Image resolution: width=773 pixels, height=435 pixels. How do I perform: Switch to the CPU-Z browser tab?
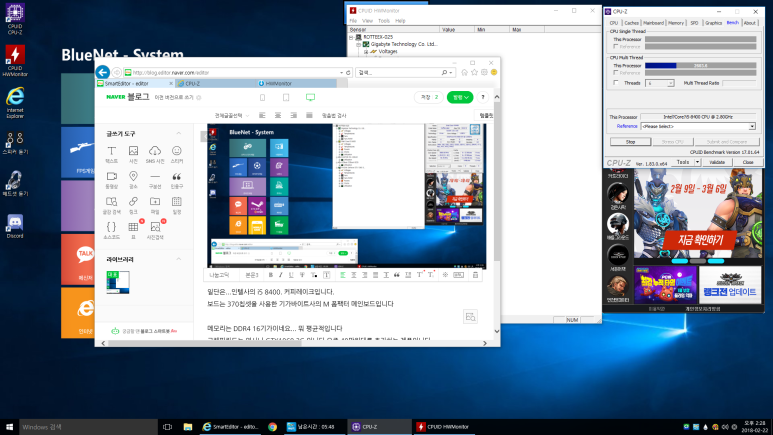click(x=216, y=83)
